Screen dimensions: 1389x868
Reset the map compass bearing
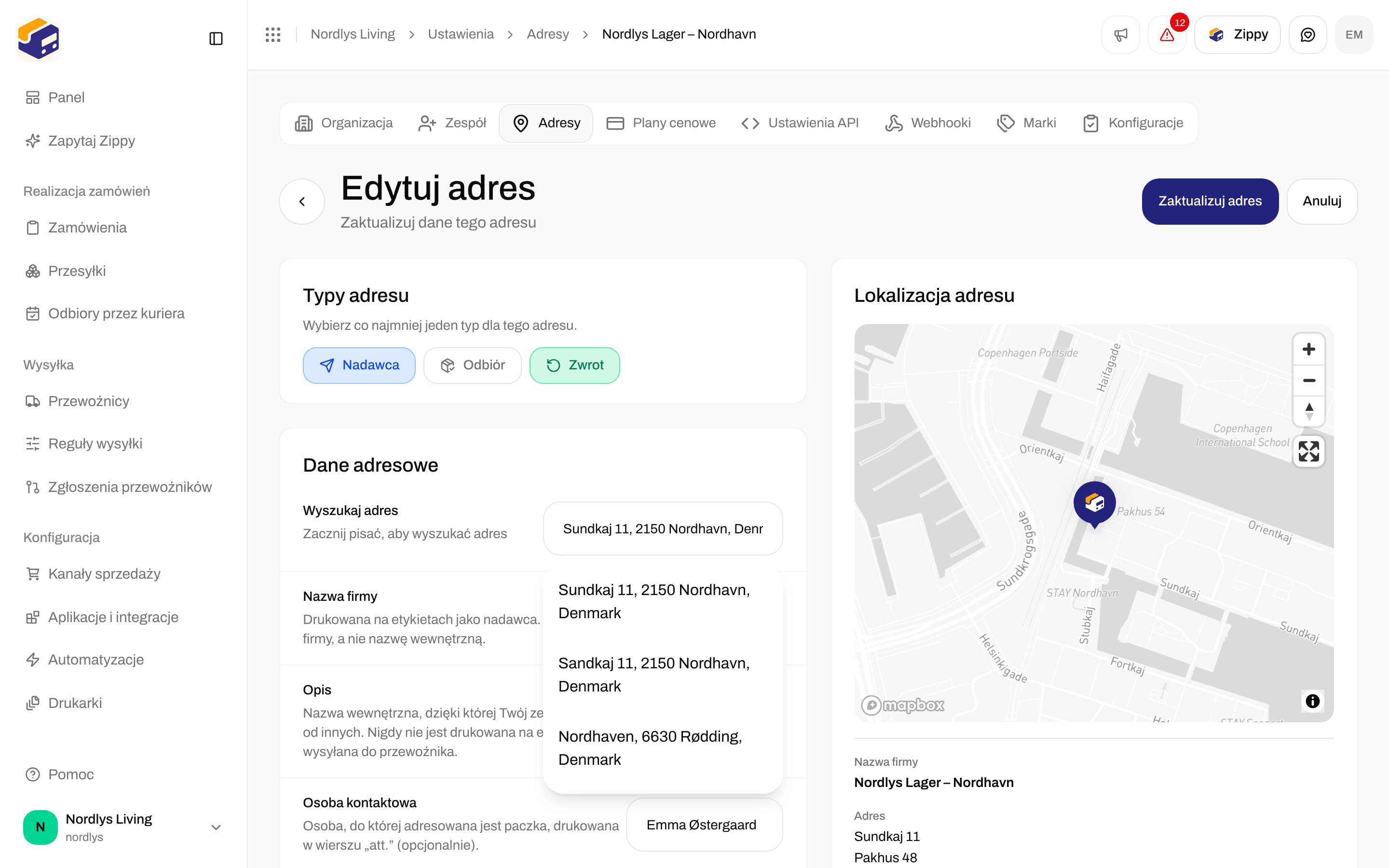coord(1308,411)
